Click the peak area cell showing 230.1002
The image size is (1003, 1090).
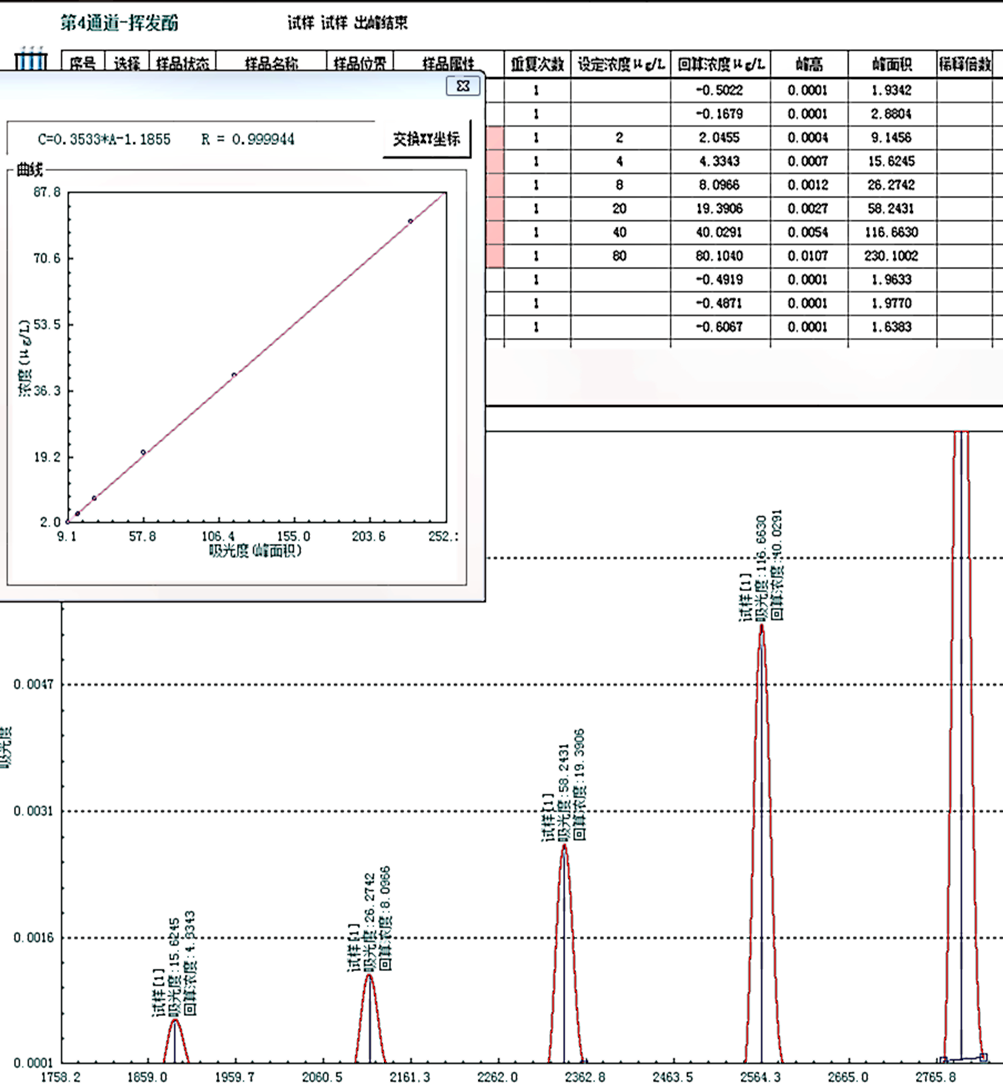click(891, 256)
